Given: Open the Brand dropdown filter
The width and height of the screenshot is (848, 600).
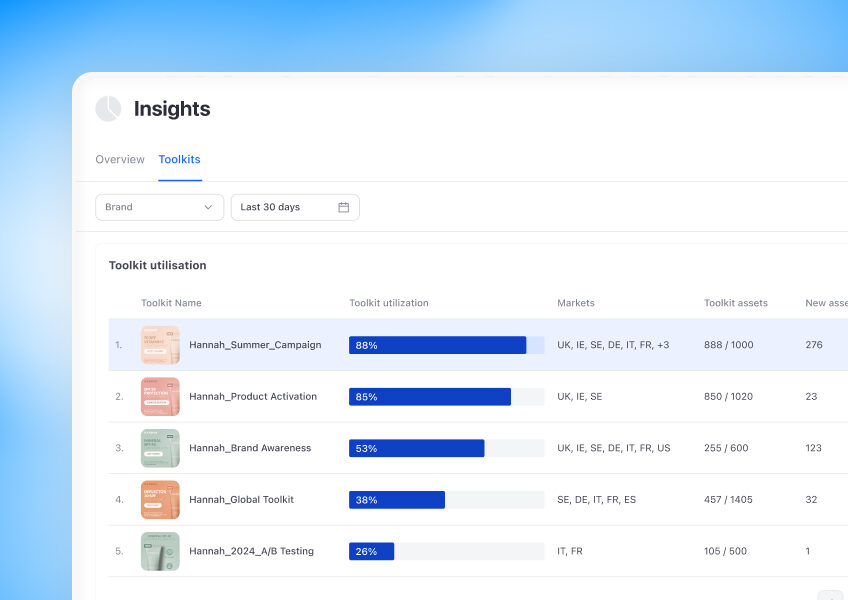Looking at the screenshot, I should point(160,207).
